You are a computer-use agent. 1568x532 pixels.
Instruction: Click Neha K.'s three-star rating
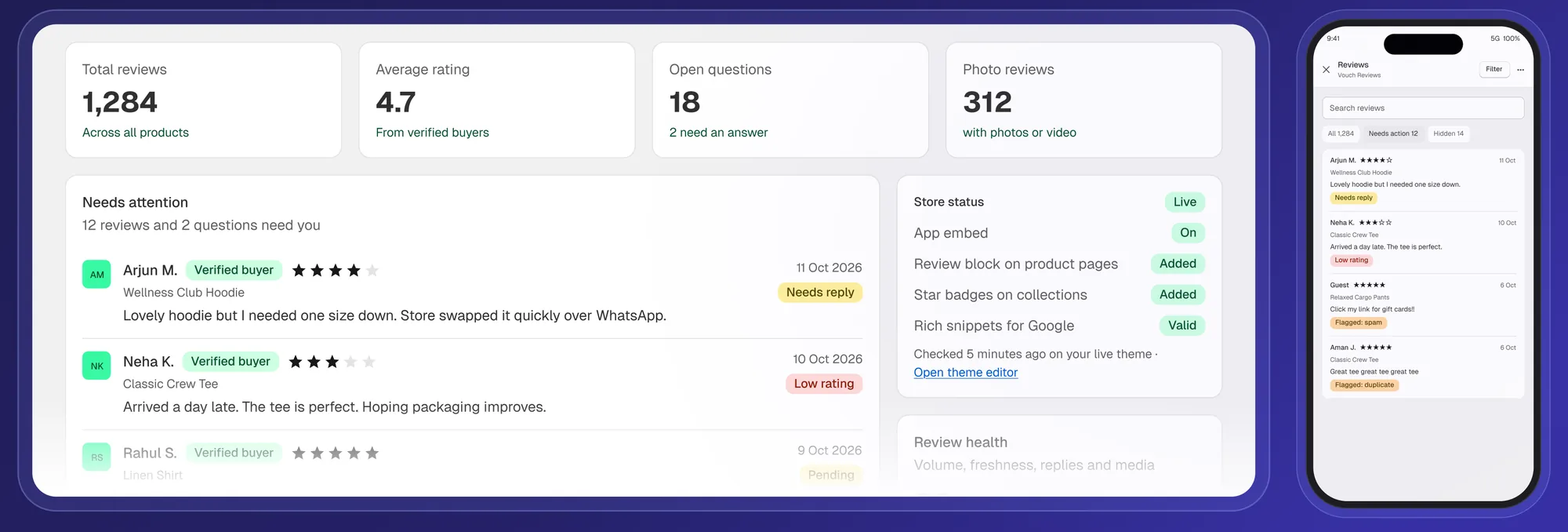pos(332,362)
